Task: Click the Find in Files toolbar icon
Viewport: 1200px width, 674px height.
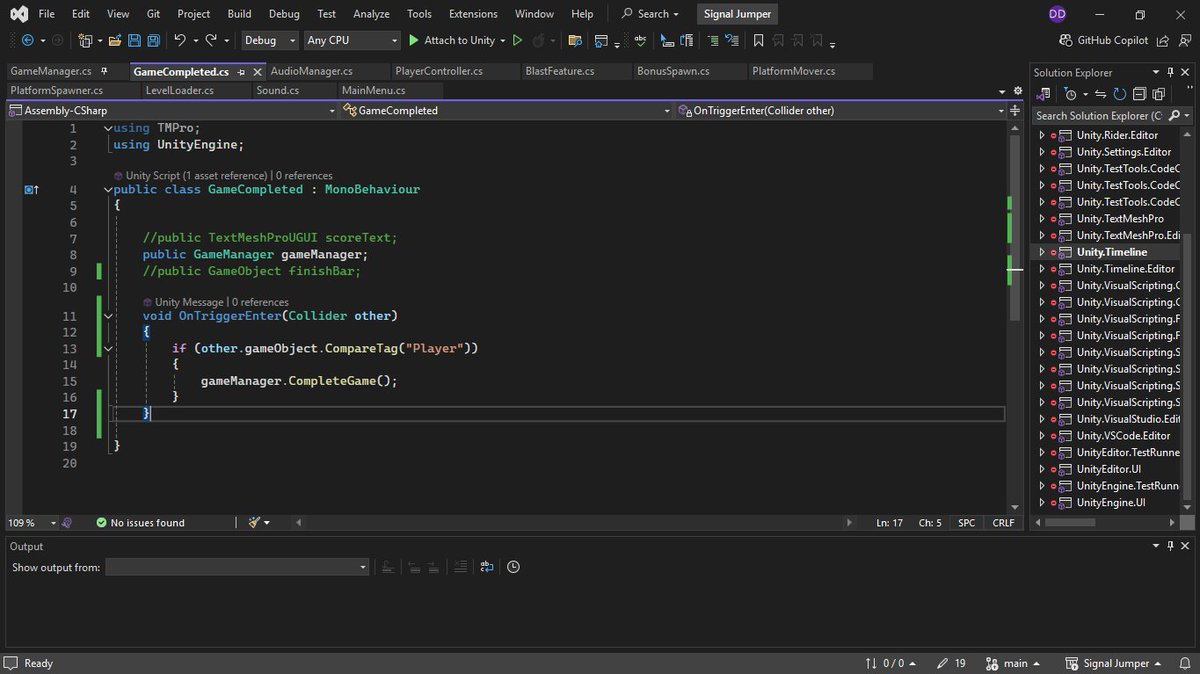Action: tap(575, 40)
